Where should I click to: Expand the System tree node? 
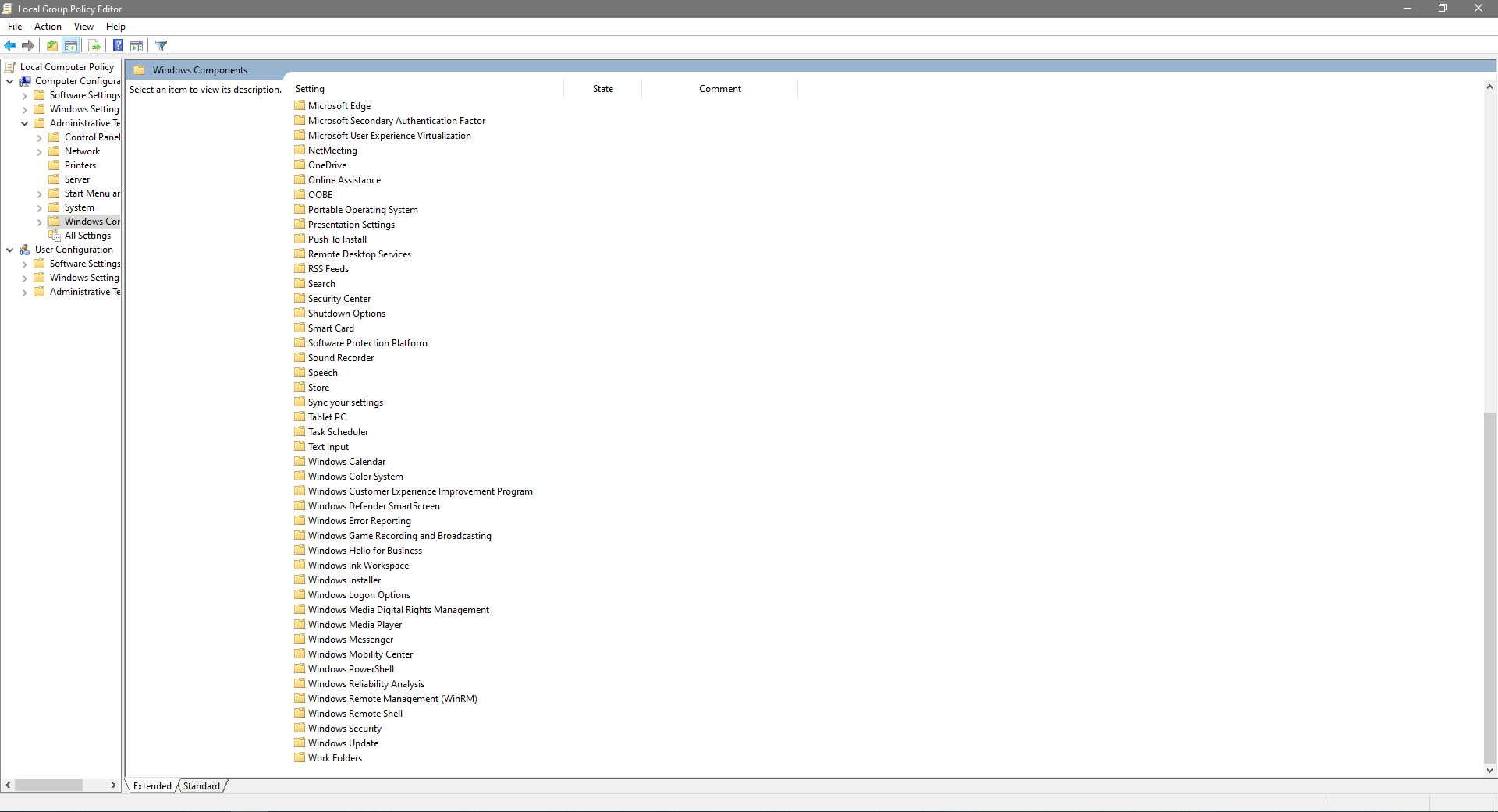(x=39, y=207)
